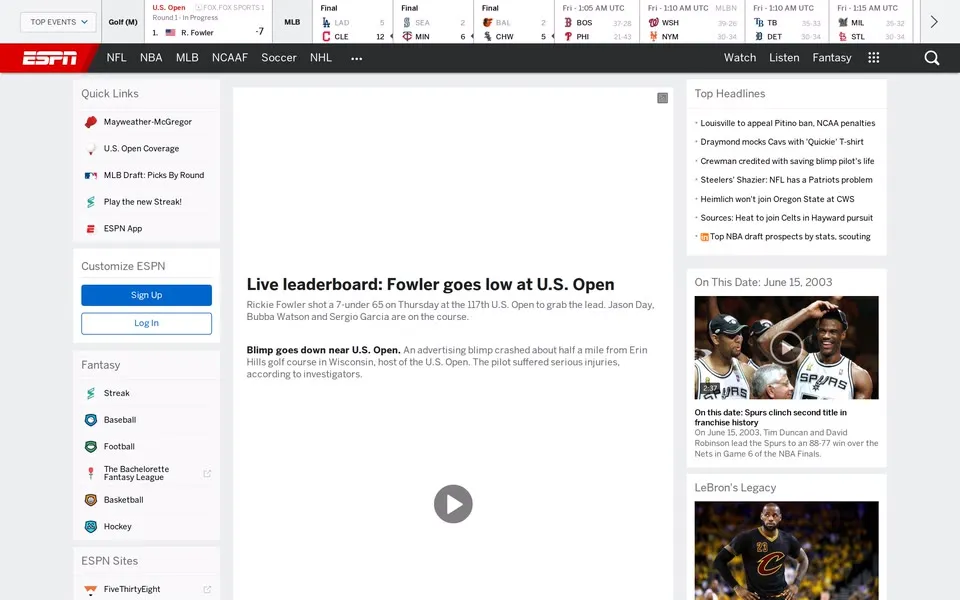The width and height of the screenshot is (960, 600).
Task: Click the Sign Up button
Action: tap(146, 295)
